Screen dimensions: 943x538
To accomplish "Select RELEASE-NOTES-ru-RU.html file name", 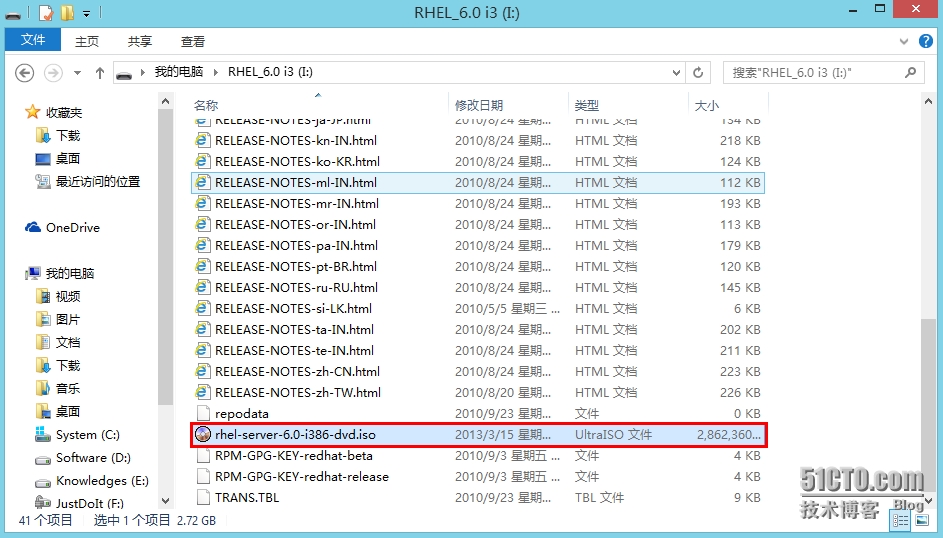I will pos(296,288).
